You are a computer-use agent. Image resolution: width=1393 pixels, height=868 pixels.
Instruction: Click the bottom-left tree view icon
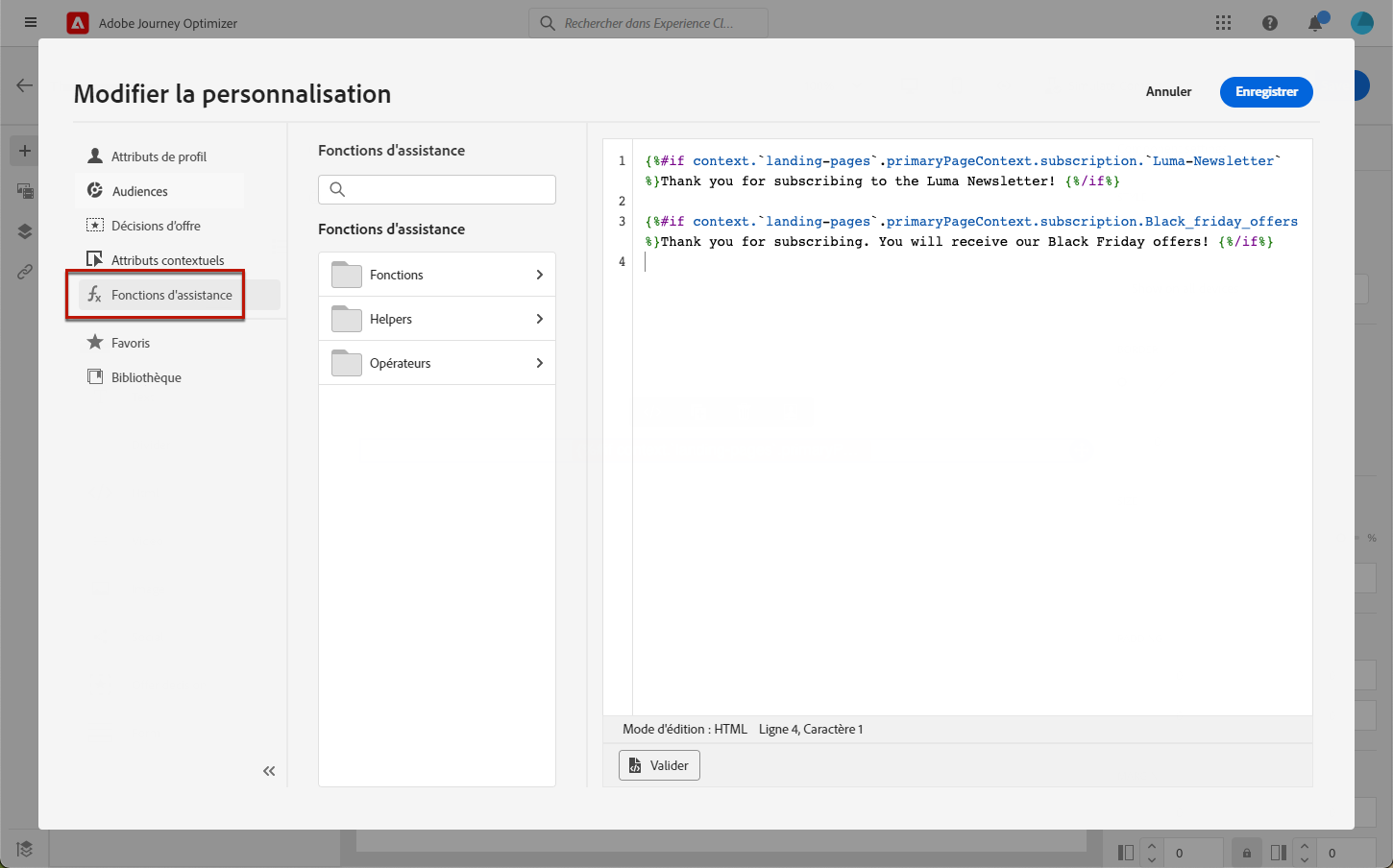(x=25, y=849)
